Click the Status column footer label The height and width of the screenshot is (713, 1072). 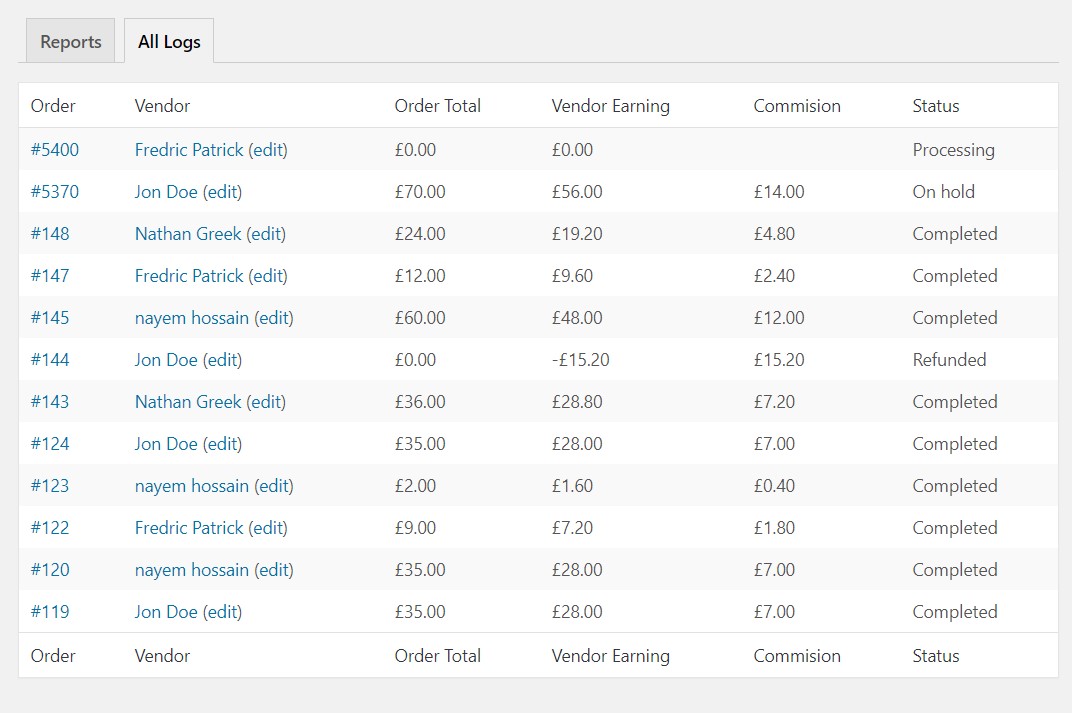point(935,656)
